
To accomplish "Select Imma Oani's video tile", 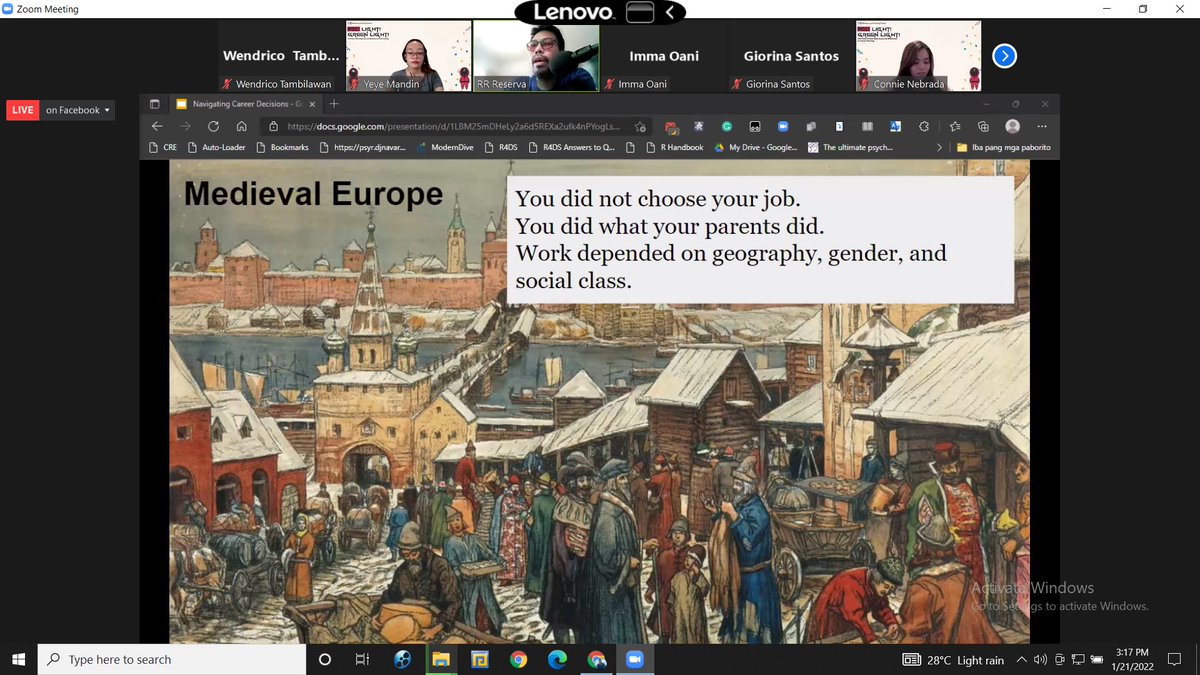I will [664, 57].
